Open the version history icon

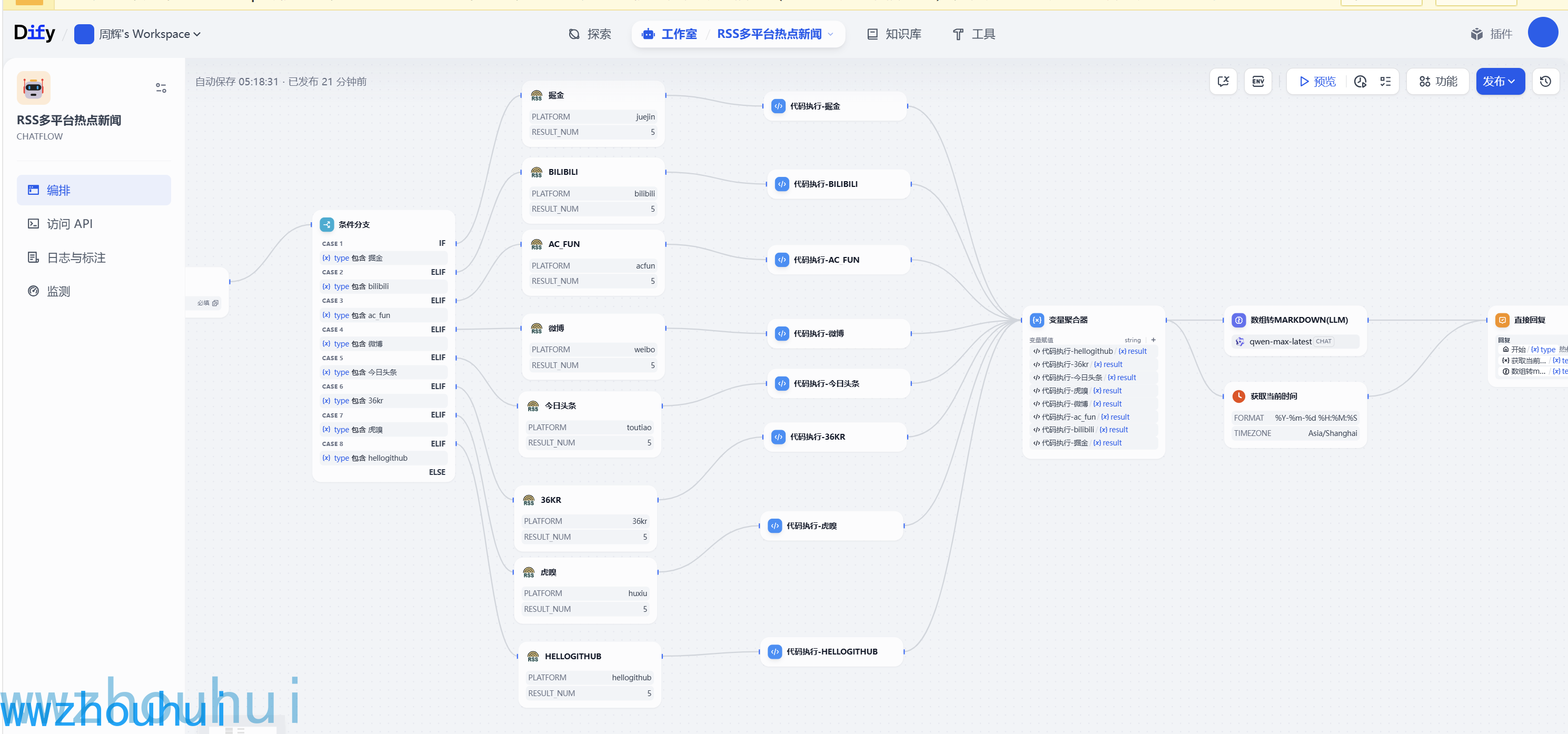[x=1545, y=82]
